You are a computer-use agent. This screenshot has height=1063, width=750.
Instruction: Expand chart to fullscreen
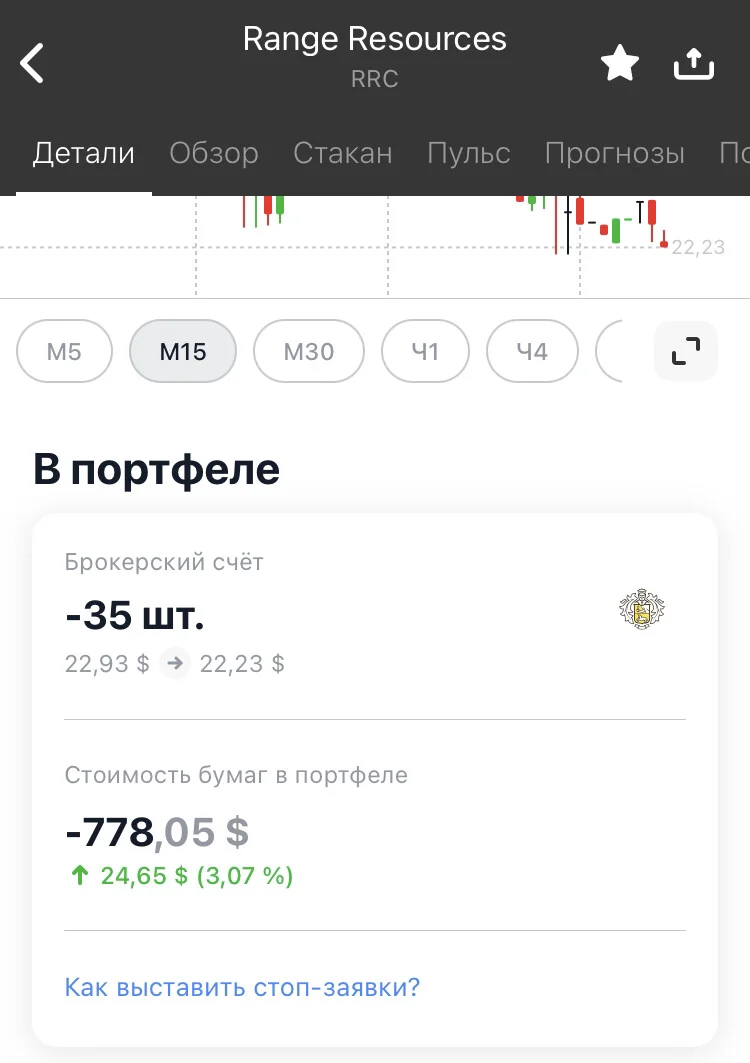click(686, 351)
